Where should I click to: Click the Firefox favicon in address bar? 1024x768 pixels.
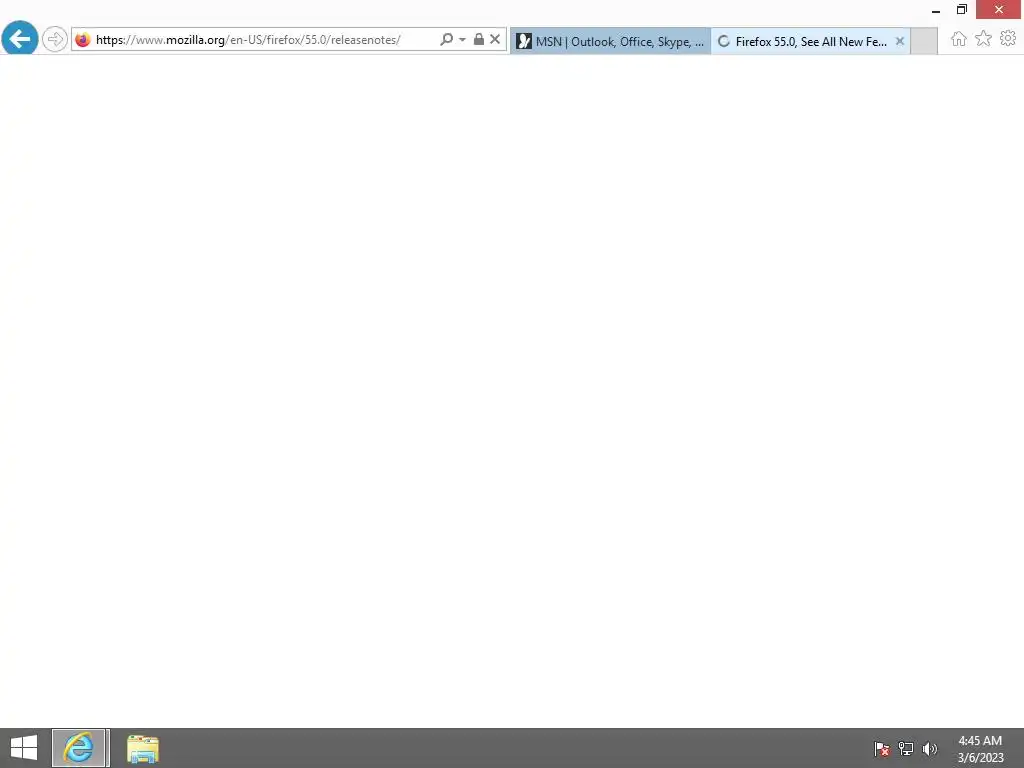[x=83, y=40]
